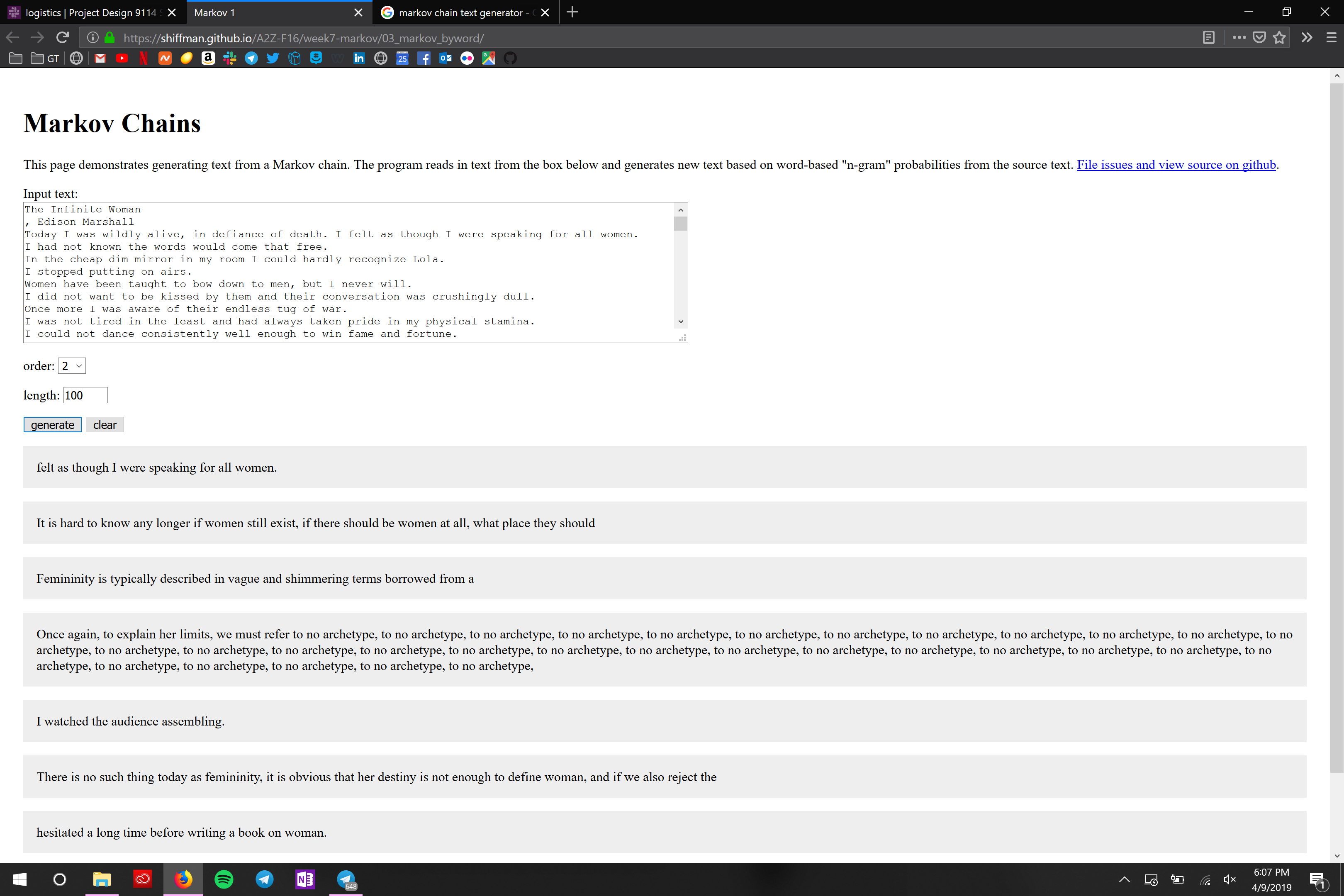
Task: Open the GitHub bookmark icon
Action: pyautogui.click(x=510, y=58)
